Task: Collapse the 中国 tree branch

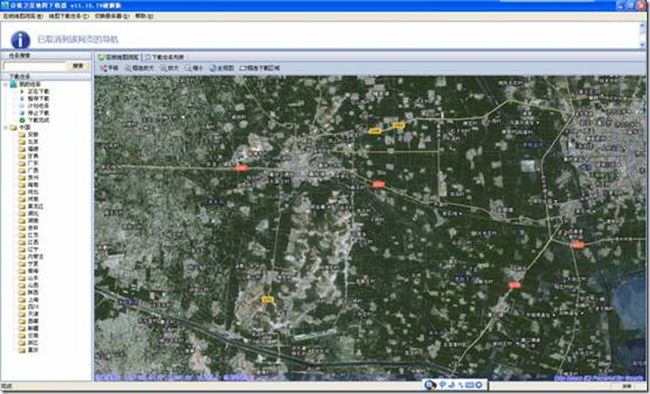Action: pos(5,127)
